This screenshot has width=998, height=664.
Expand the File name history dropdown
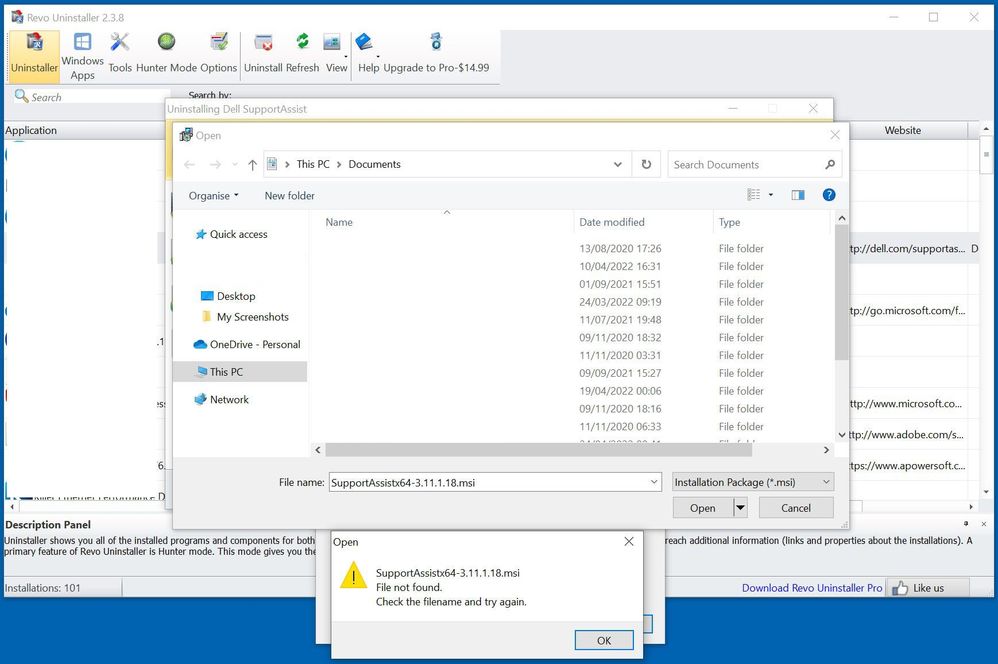(654, 482)
